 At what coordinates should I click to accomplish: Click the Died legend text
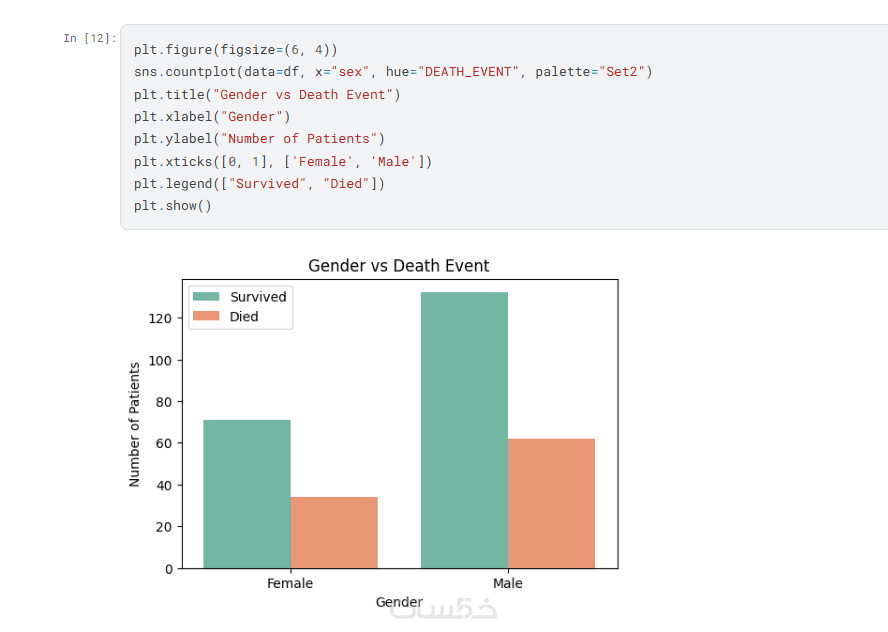[244, 317]
